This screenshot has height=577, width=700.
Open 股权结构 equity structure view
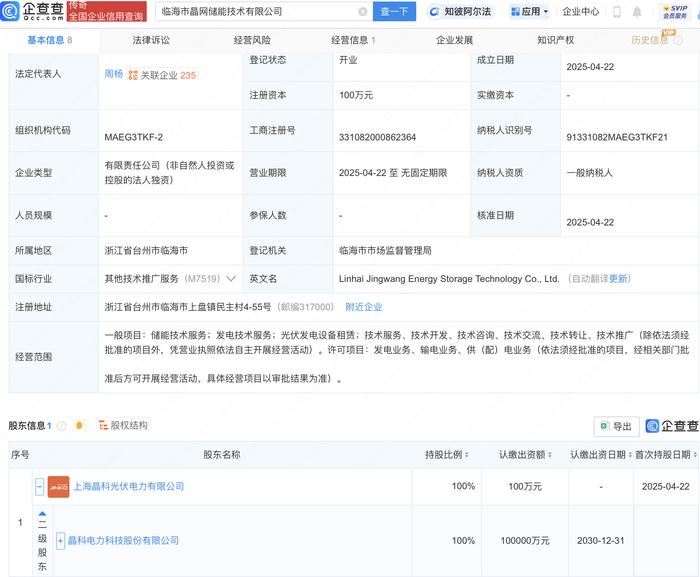pyautogui.click(x=123, y=425)
